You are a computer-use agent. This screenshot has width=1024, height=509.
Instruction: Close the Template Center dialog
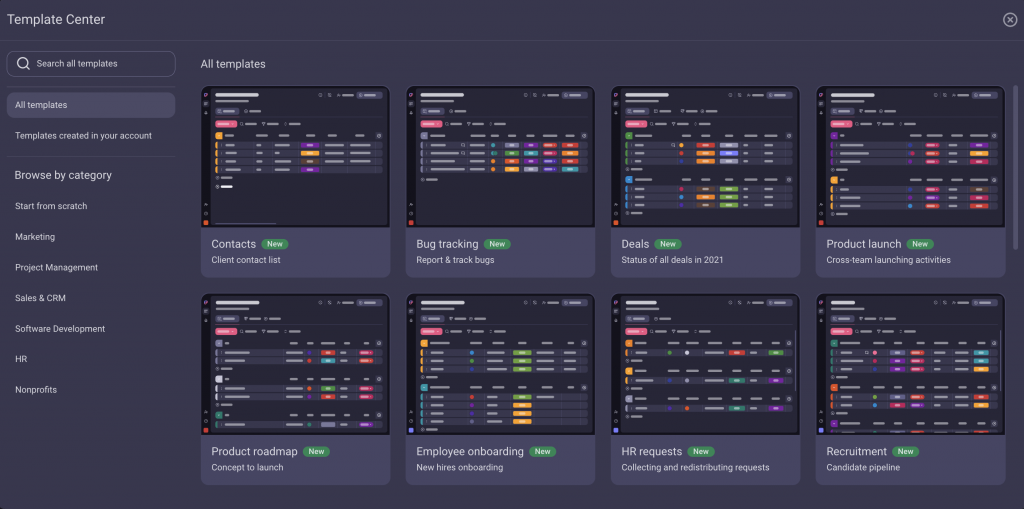coord(1010,20)
